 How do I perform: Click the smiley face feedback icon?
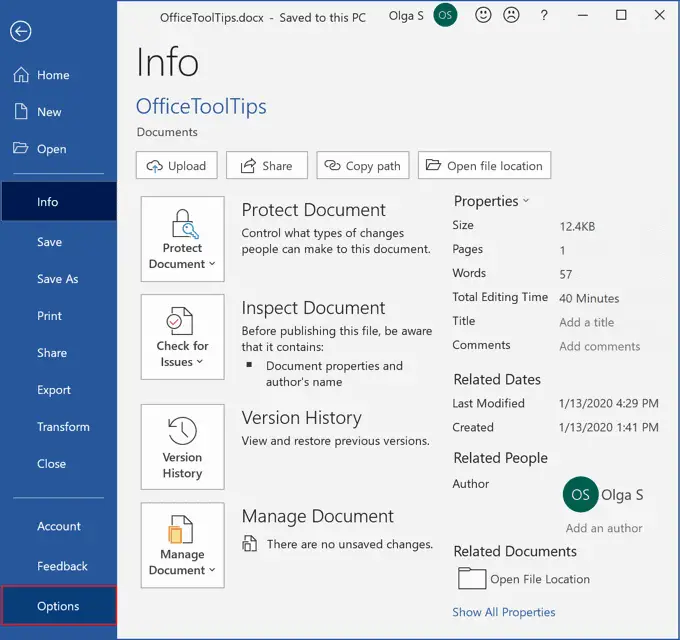[483, 15]
